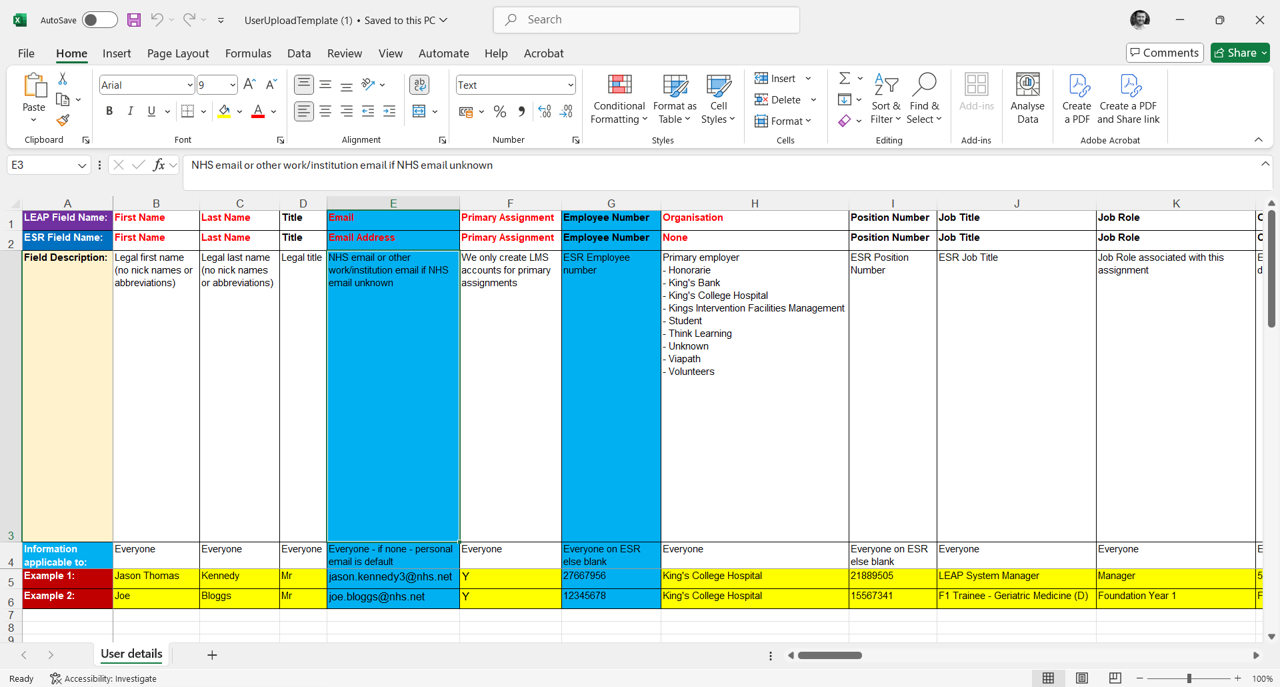Click the Search box in title bar
The height and width of the screenshot is (687, 1280).
coord(646,20)
